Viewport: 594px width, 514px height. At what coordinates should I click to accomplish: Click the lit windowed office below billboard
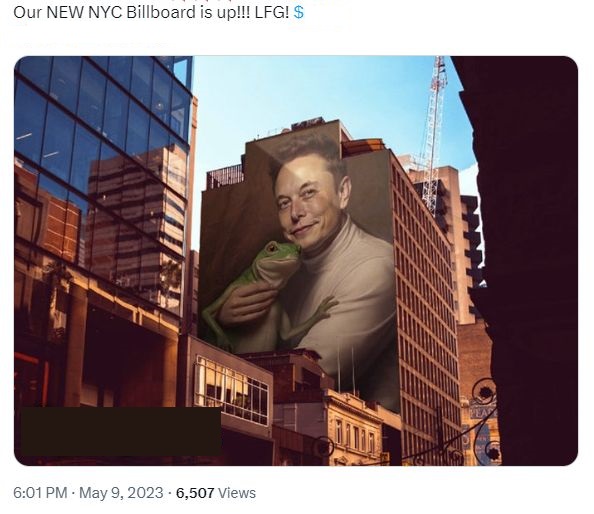pos(232,390)
